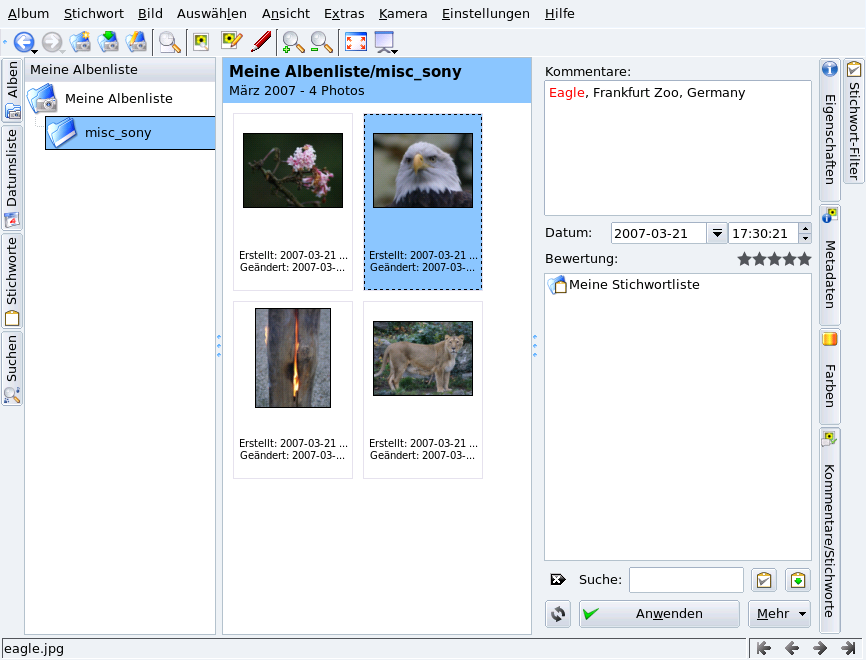Viewport: 866px width, 660px height.
Task: Select the lioness photo thumbnail
Action: coord(423,358)
